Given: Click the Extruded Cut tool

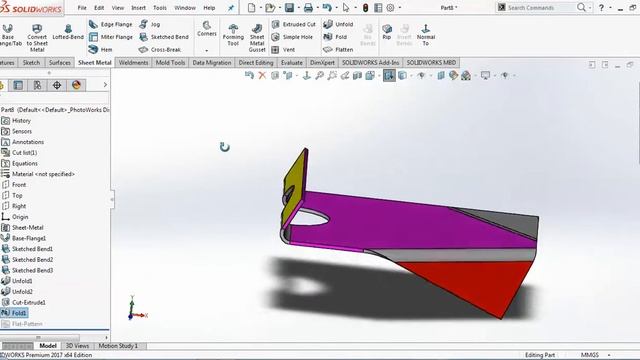Looking at the screenshot, I should 294,24.
